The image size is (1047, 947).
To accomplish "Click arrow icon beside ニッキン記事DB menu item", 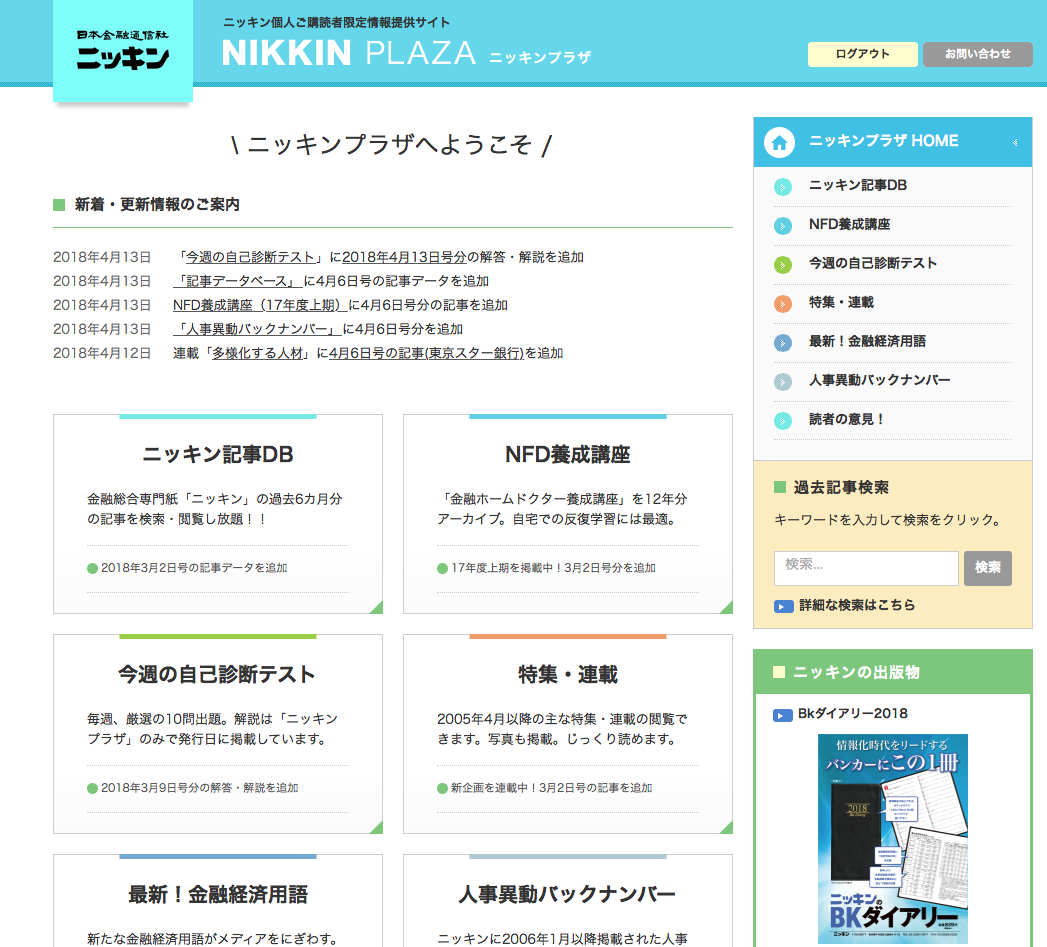I will pyautogui.click(x=783, y=187).
